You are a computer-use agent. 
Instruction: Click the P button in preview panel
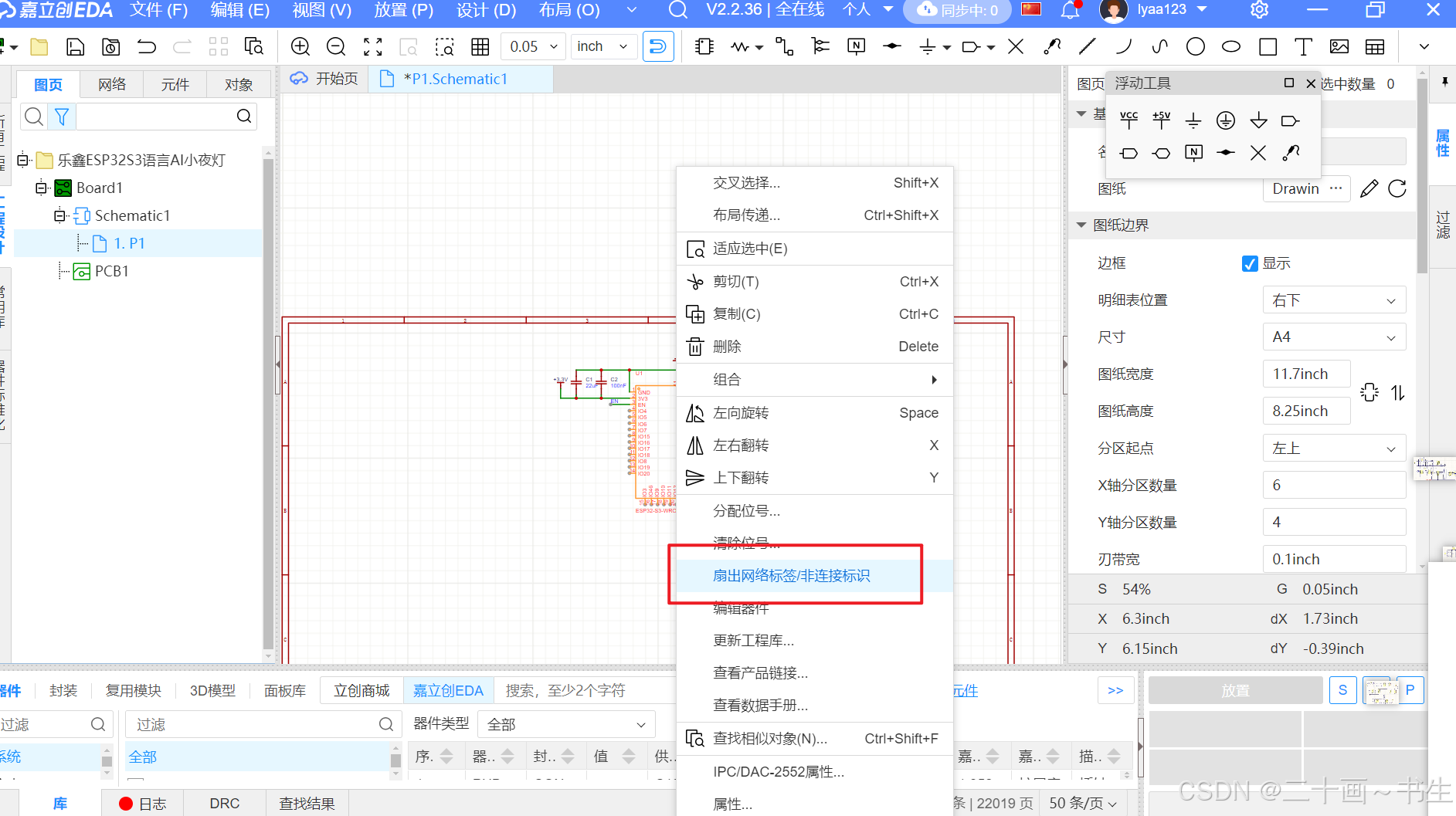(x=1410, y=690)
